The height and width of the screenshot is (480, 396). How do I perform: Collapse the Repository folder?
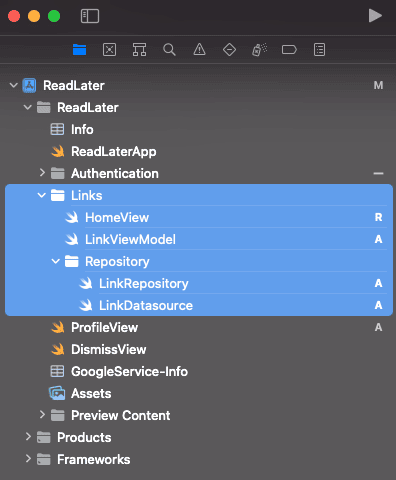[x=56, y=261]
